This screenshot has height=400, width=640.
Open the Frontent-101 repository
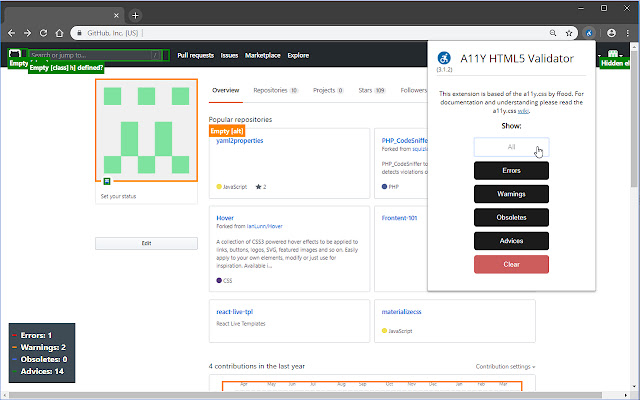399,218
